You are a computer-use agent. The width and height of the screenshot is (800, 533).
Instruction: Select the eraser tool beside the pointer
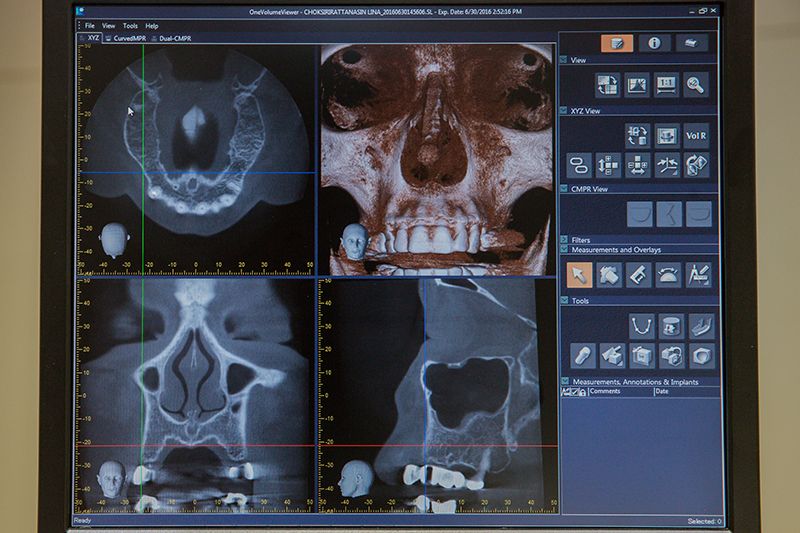click(x=609, y=275)
